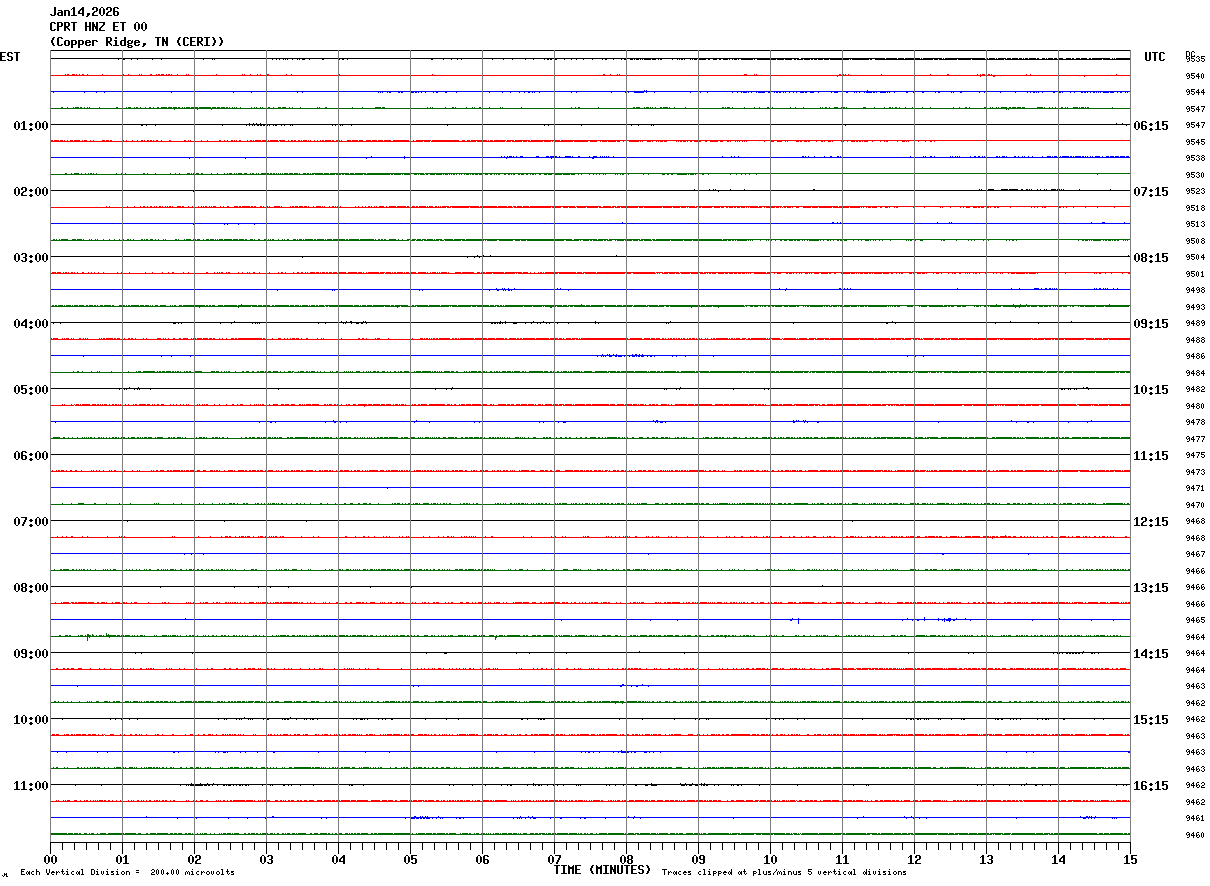Click the DC offset value "9465"
Image resolution: width=1210 pixels, height=886 pixels.
coord(1195,620)
